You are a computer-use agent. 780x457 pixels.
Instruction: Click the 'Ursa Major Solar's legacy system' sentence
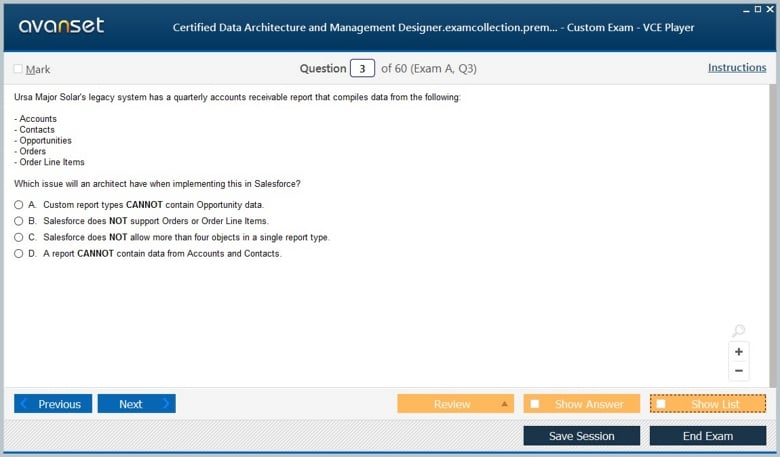tap(237, 97)
